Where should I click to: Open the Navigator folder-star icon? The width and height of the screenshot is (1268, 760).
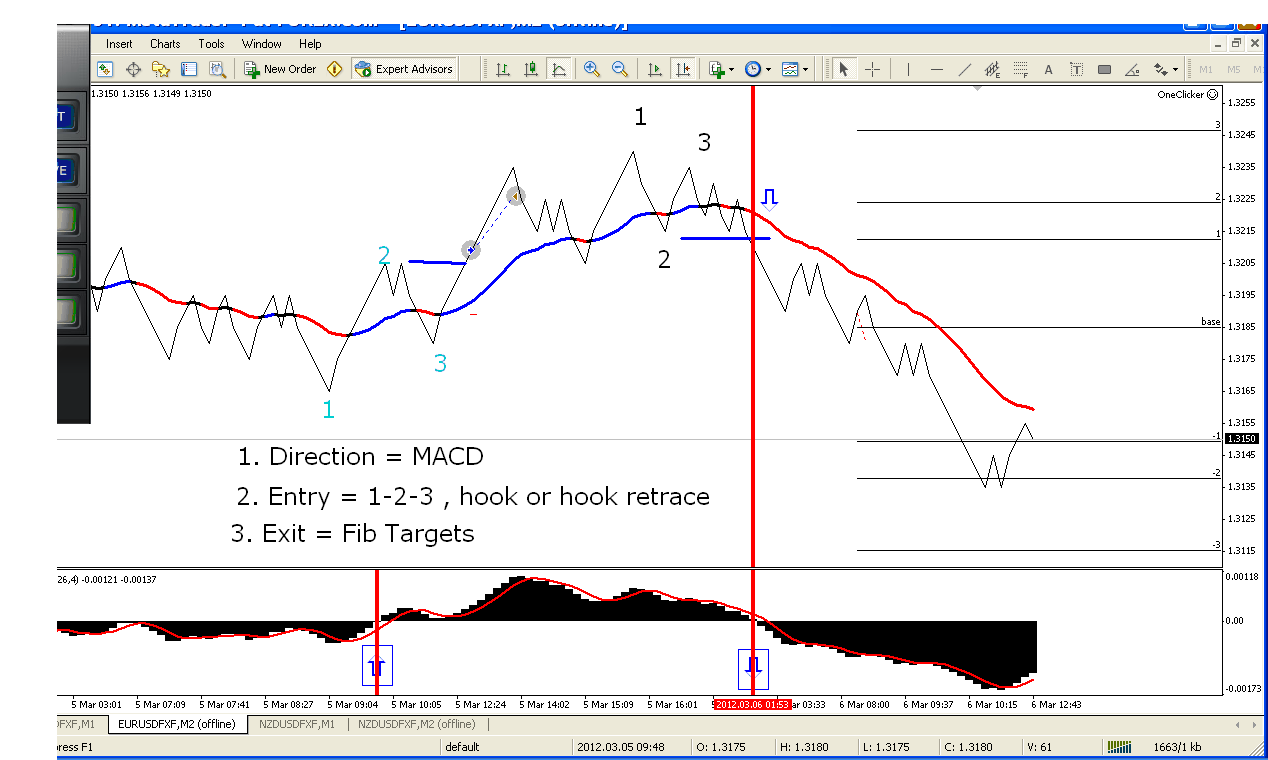(161, 69)
